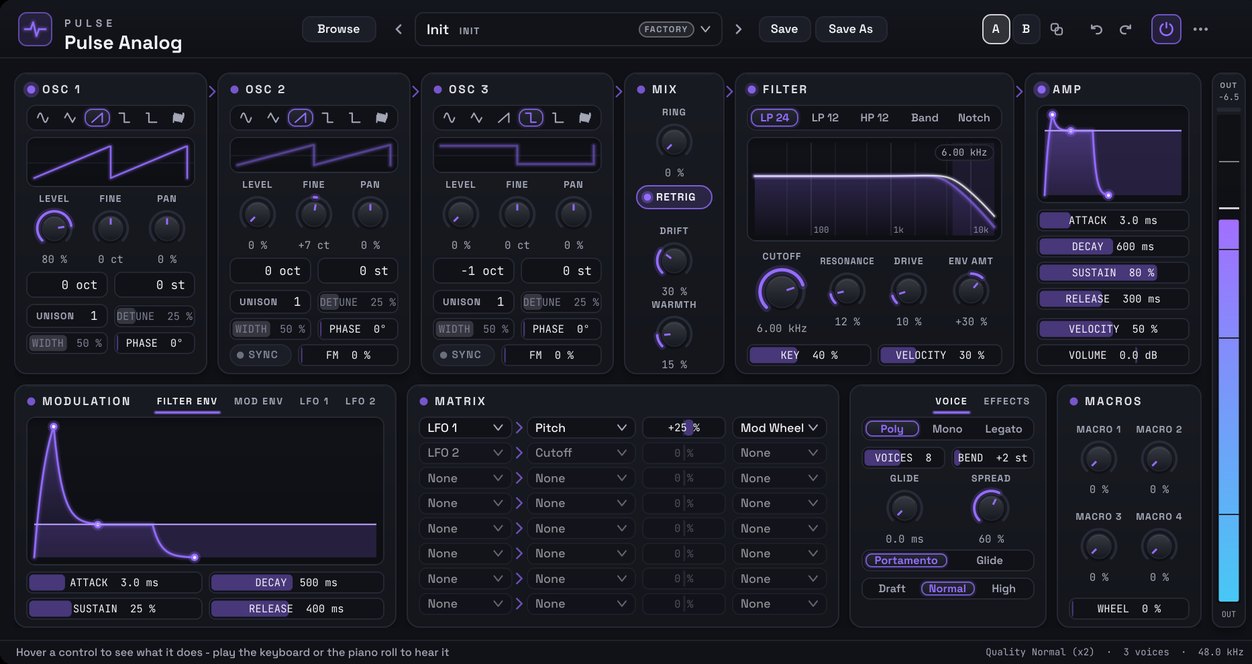Set quality to High

pos(1004,589)
